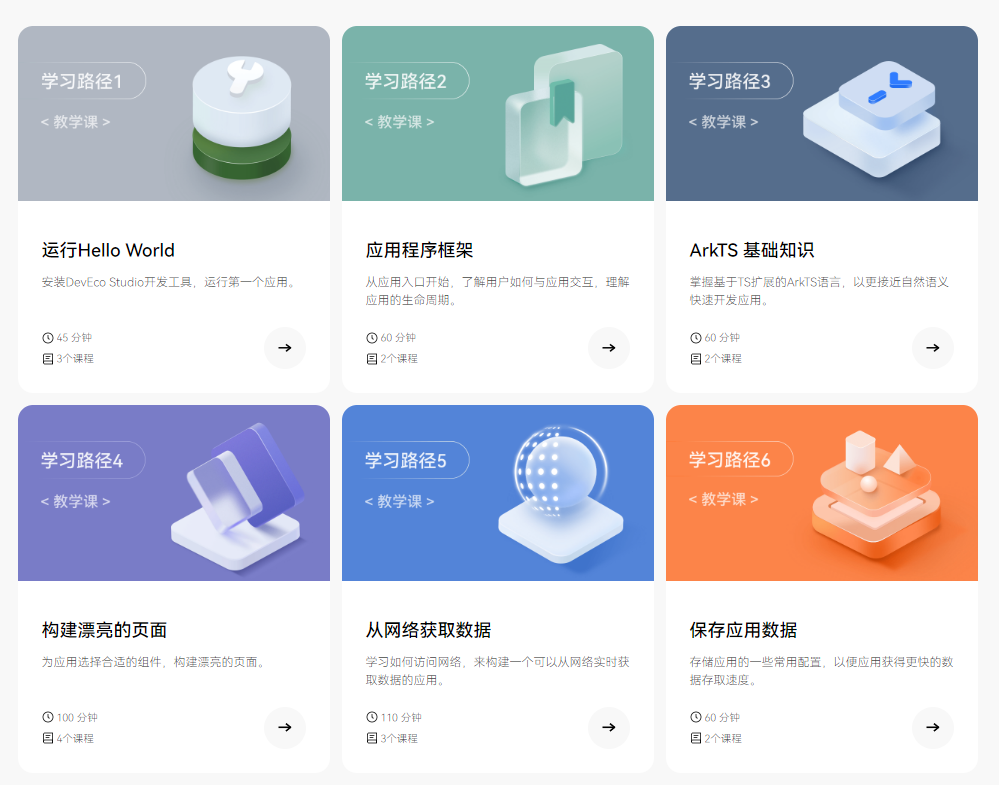Click the < 教学课 > tag under 学习路径1
The width and height of the screenshot is (999, 785).
[x=75, y=122]
